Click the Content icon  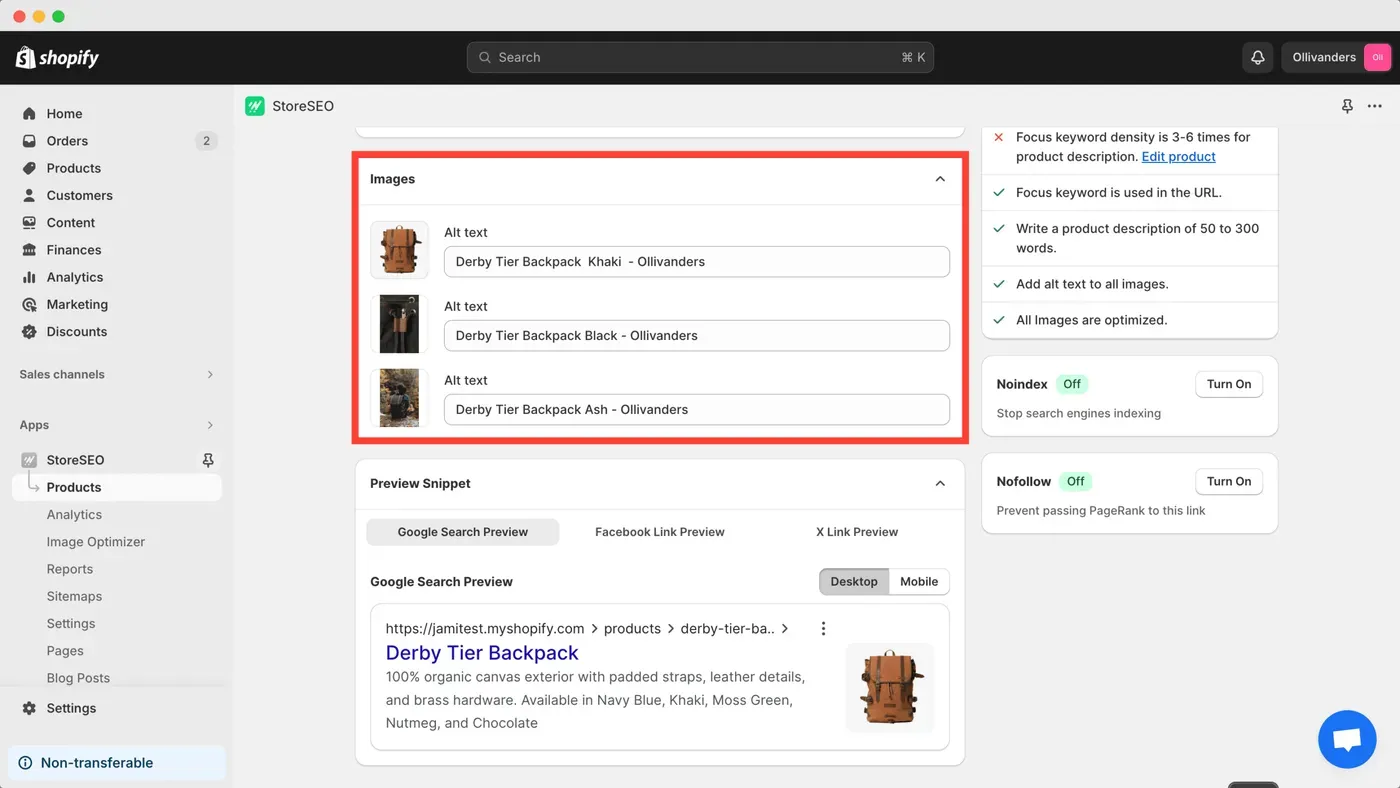coord(29,222)
